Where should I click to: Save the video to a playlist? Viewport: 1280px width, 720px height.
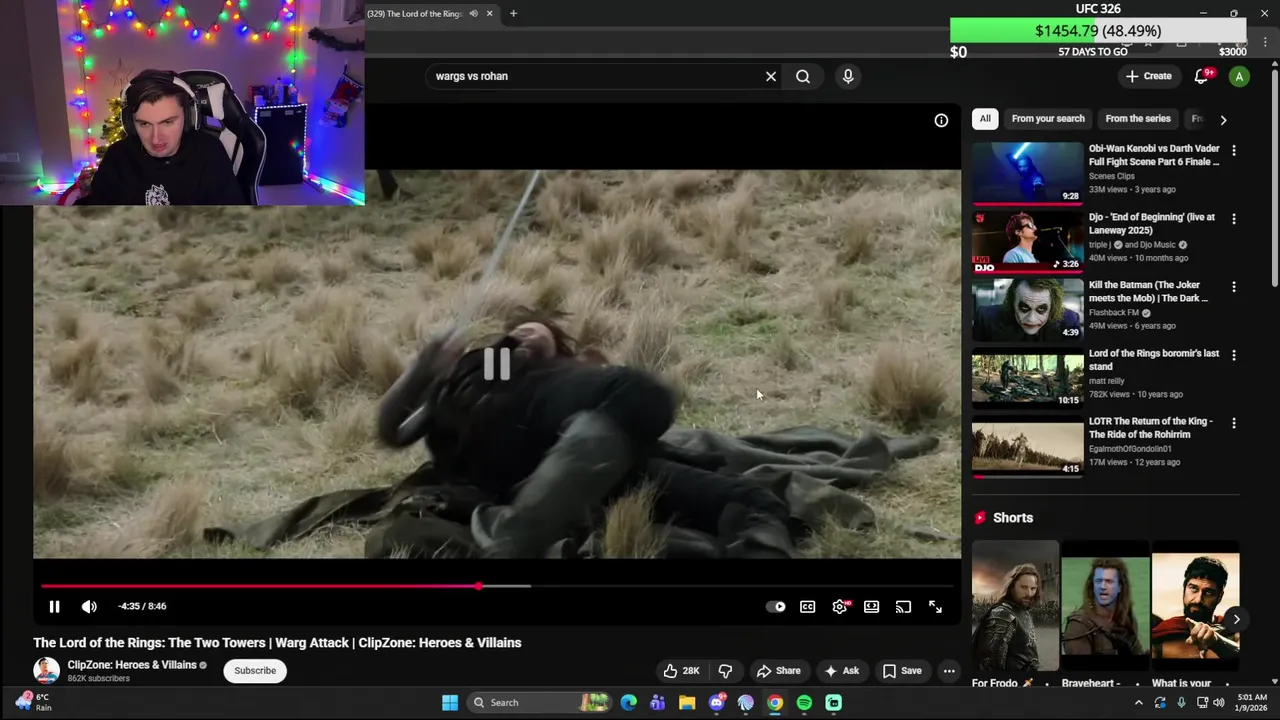[902, 671]
